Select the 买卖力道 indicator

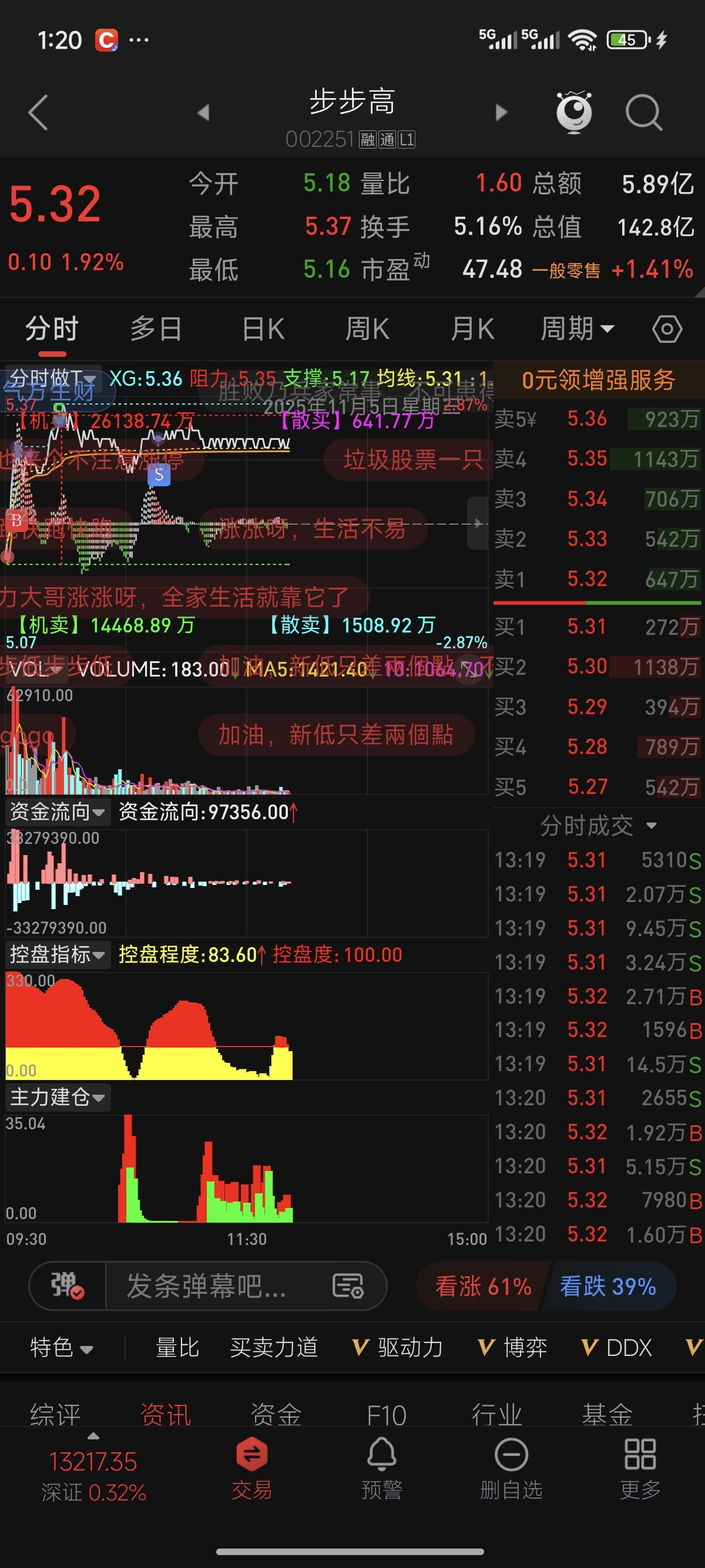tap(274, 1347)
